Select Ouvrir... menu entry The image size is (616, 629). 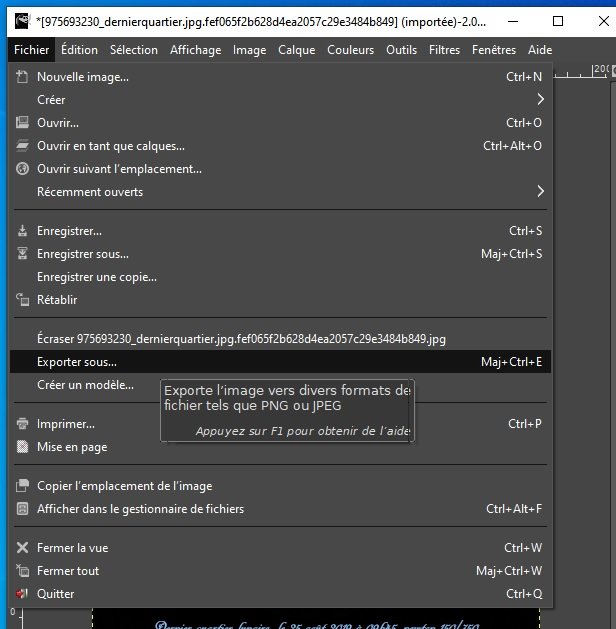(280, 122)
